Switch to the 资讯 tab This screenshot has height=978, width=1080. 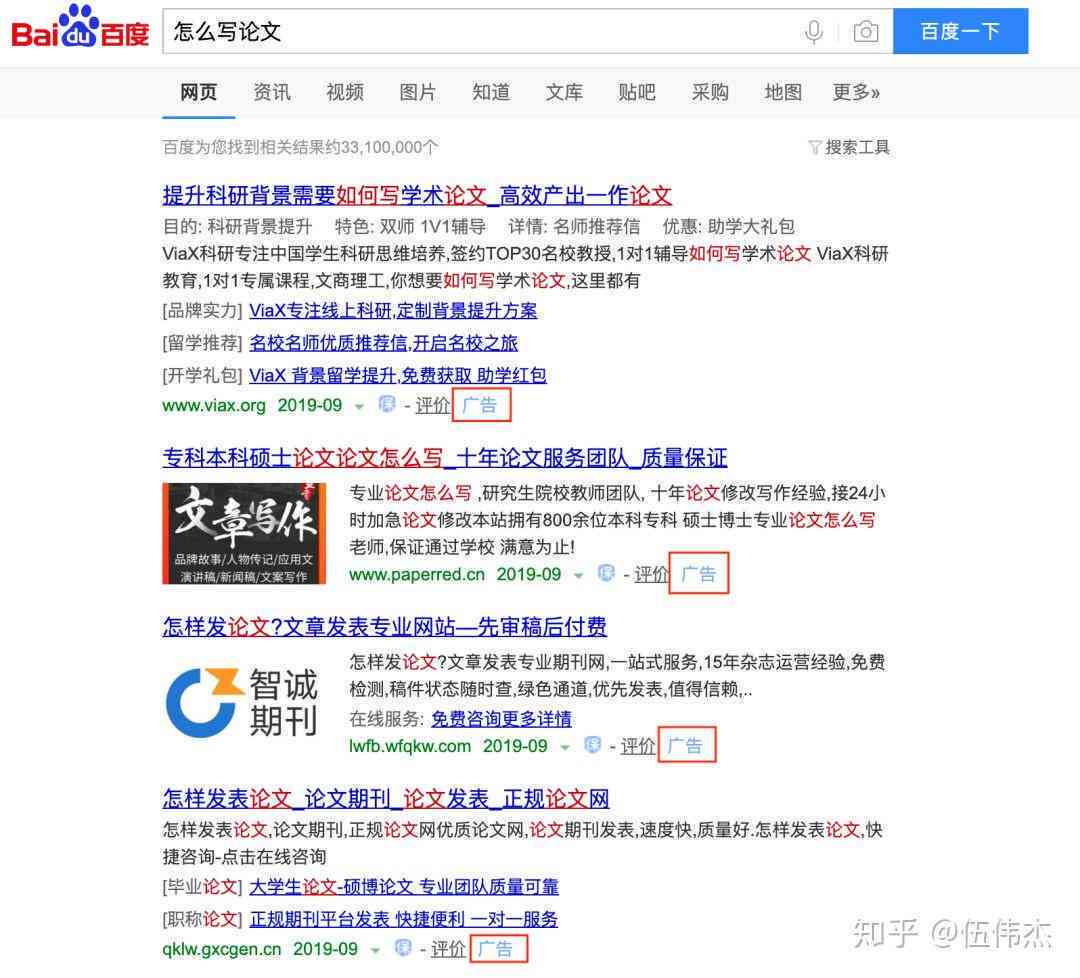tap(271, 92)
